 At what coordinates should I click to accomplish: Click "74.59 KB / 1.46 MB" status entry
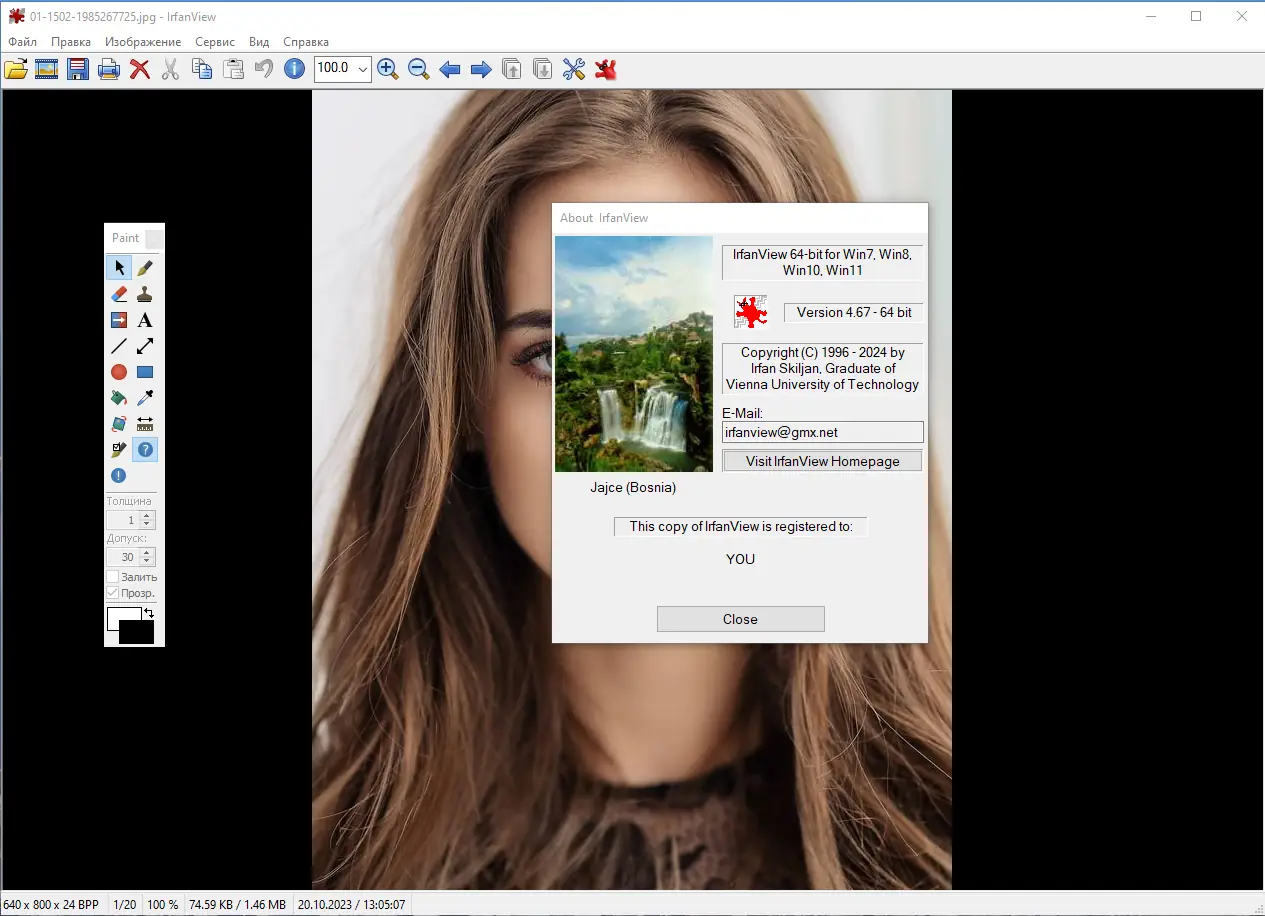pyautogui.click(x=237, y=905)
